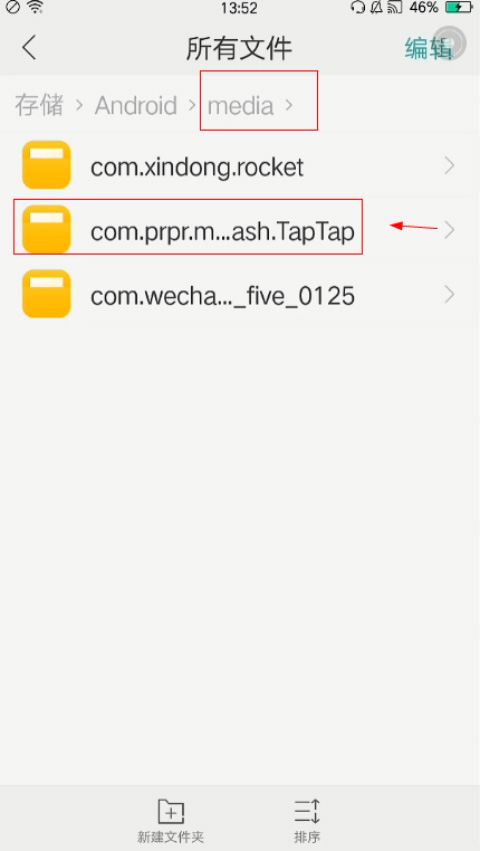Image resolution: width=480 pixels, height=851 pixels.
Task: Open com.wecha five_0125 via chevron
Action: pos(449,295)
